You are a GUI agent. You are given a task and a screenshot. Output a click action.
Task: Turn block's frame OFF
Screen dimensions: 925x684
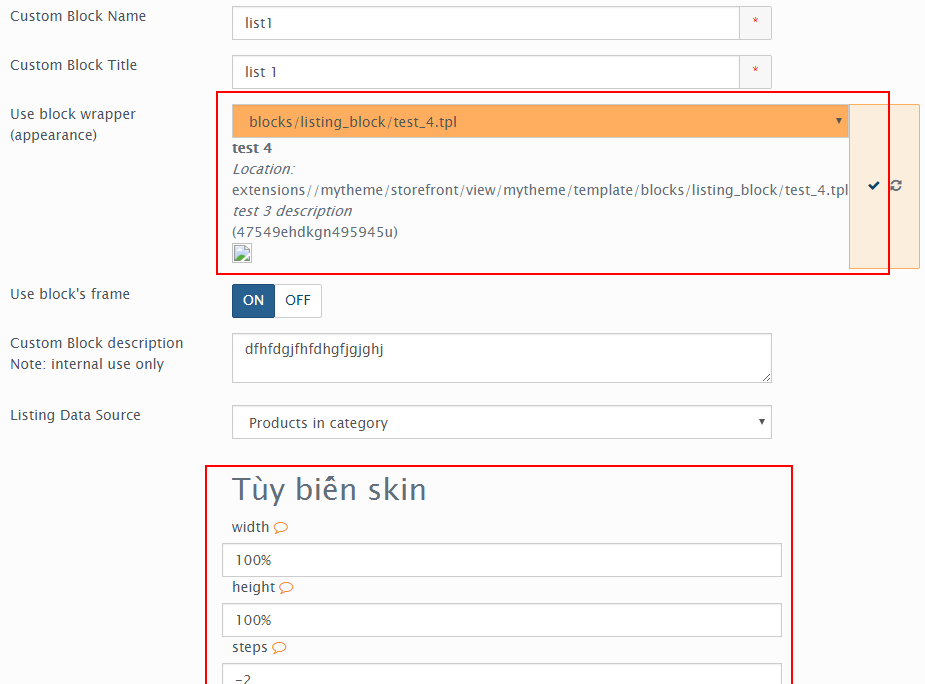tap(298, 301)
